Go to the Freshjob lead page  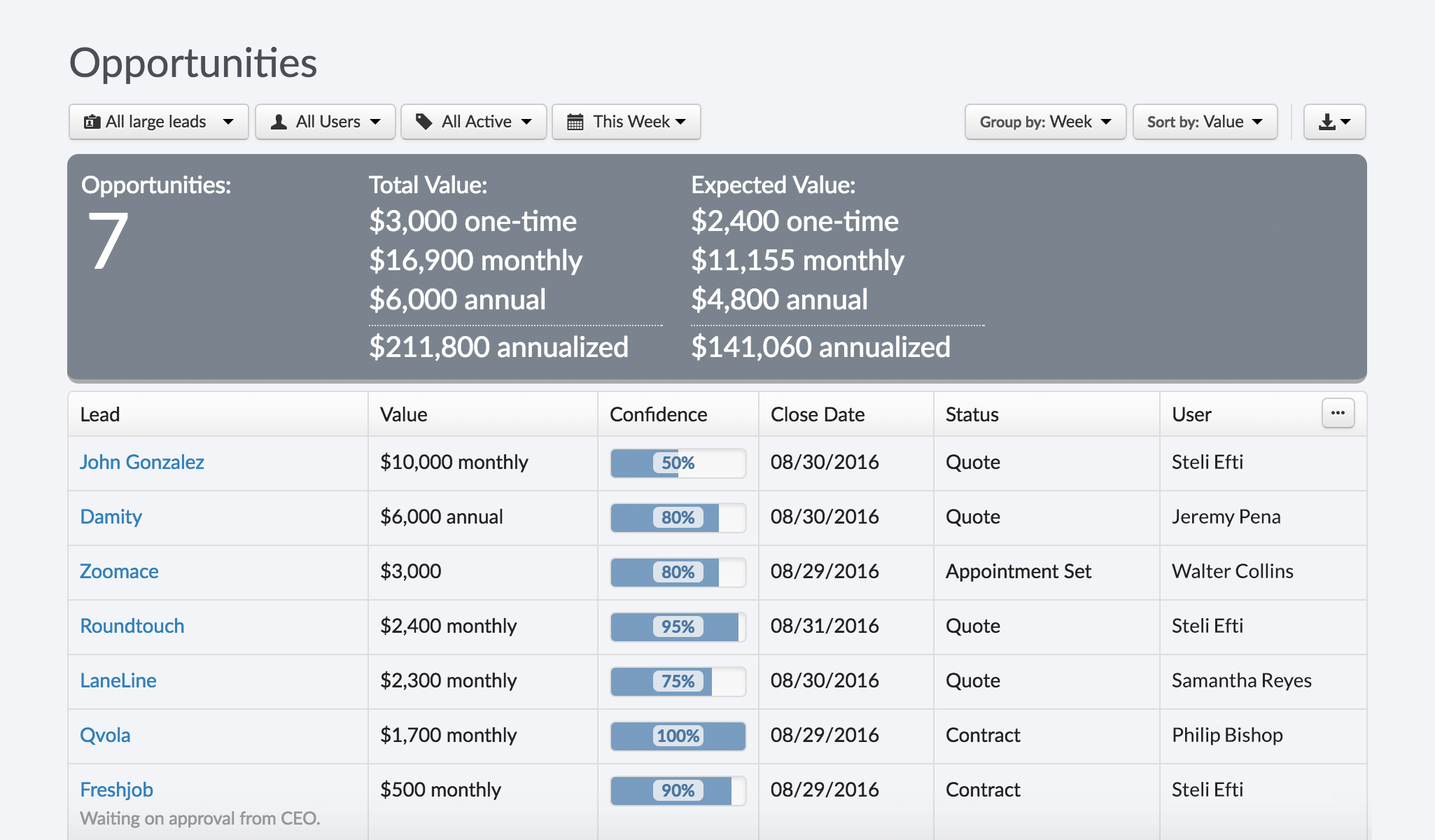point(116,790)
